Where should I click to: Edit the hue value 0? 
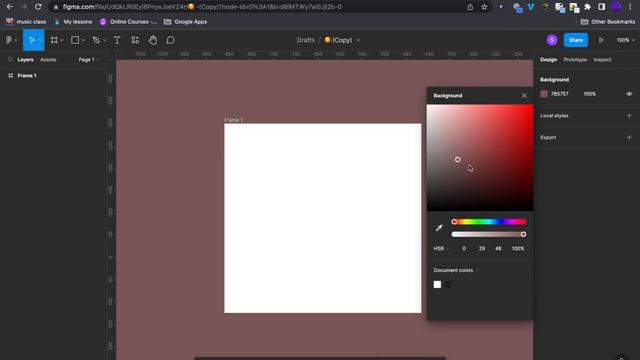464,249
